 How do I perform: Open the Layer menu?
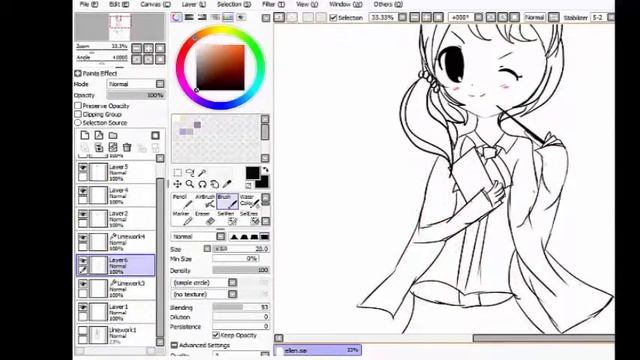tap(193, 4)
